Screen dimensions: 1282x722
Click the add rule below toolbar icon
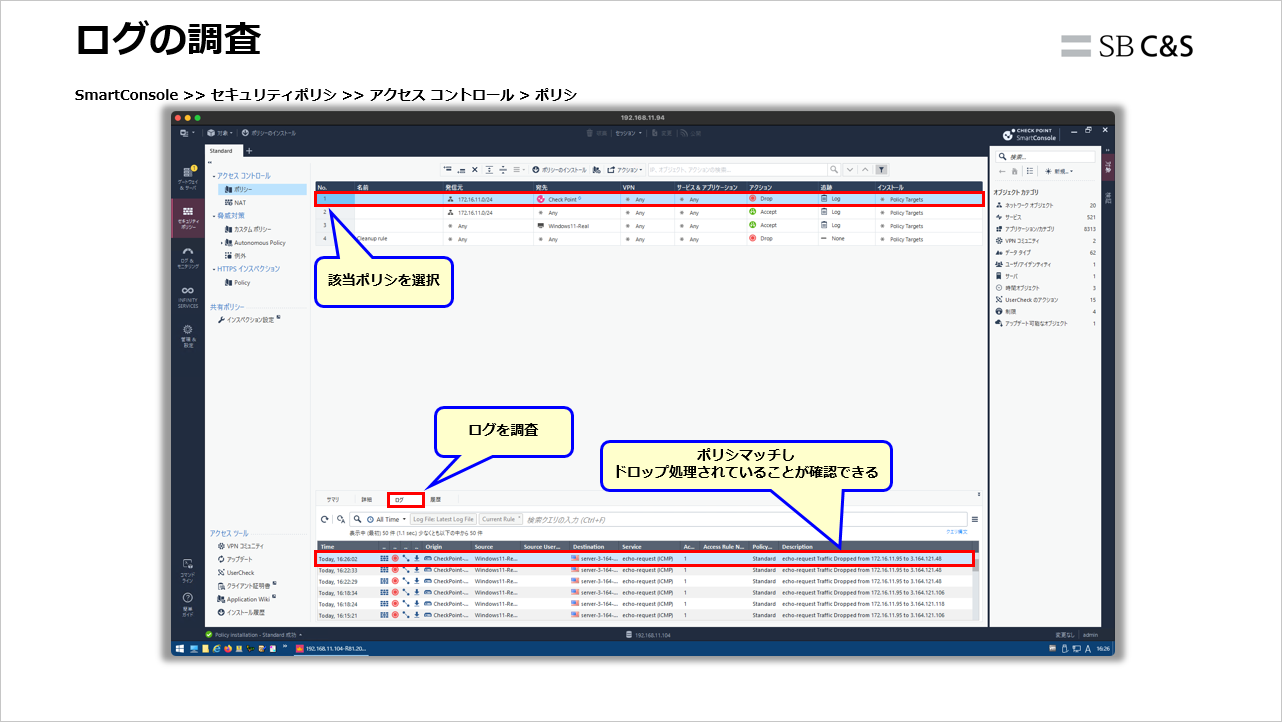[x=461, y=170]
